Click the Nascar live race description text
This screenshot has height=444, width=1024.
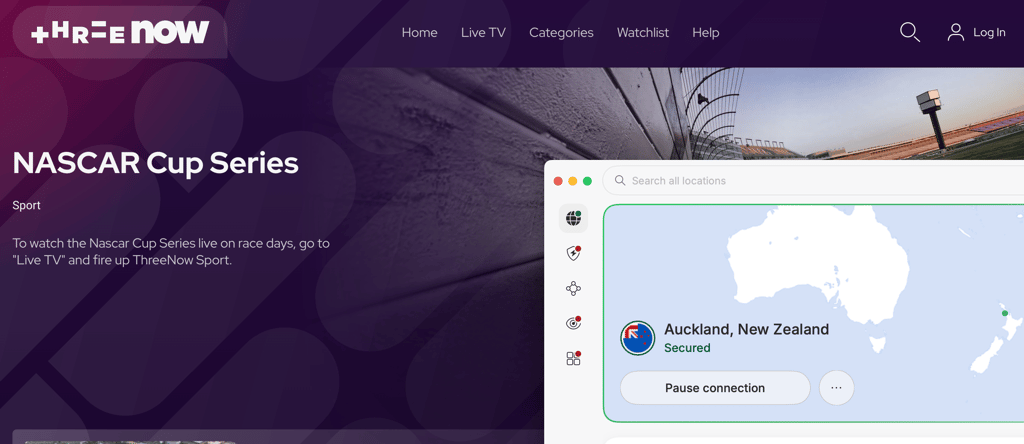[x=171, y=252]
